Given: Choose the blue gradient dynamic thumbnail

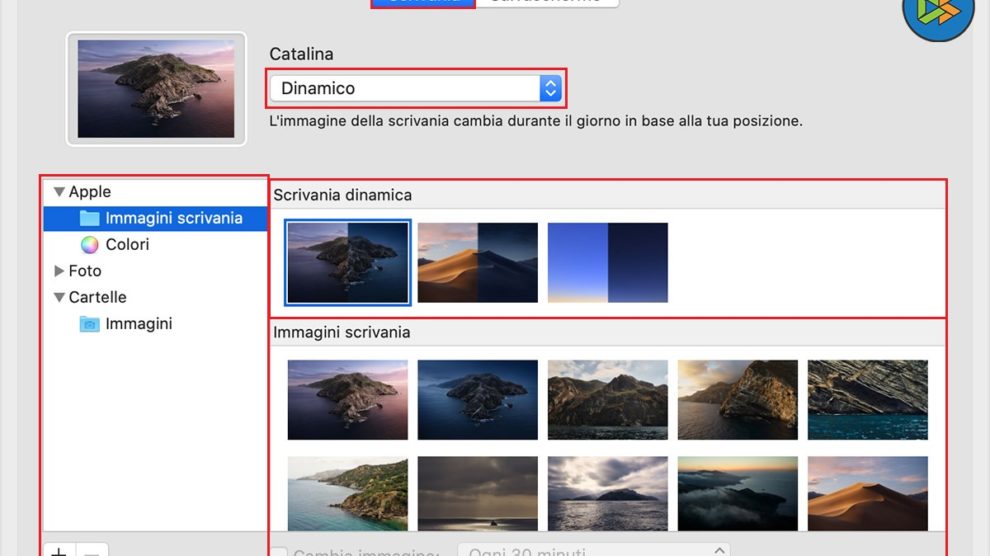Looking at the screenshot, I should coord(608,263).
